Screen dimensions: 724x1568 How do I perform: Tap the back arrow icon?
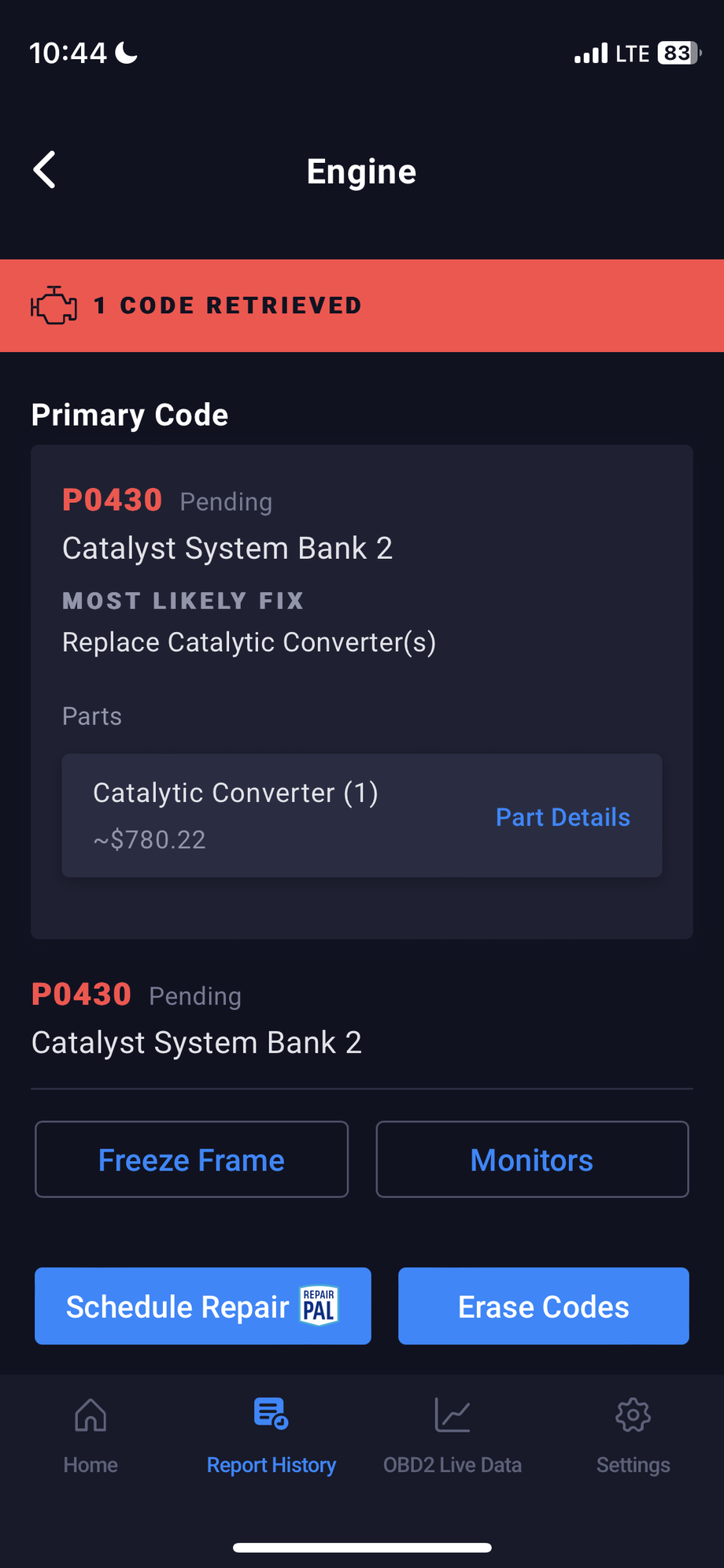click(x=45, y=170)
